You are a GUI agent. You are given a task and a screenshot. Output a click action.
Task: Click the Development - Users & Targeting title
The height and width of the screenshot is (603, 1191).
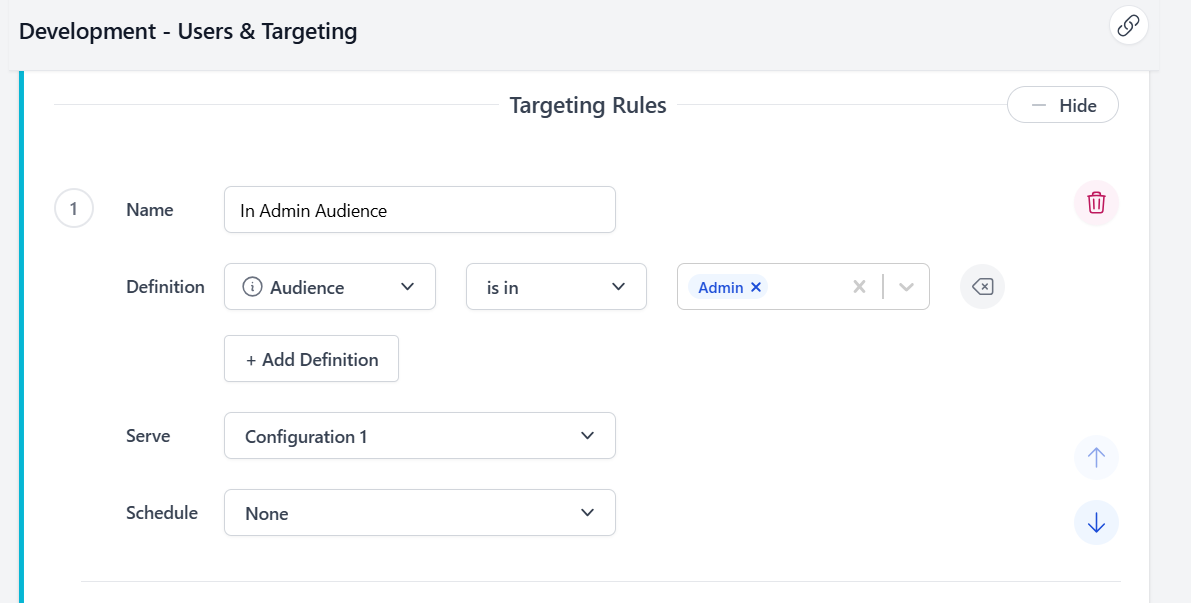(x=188, y=31)
